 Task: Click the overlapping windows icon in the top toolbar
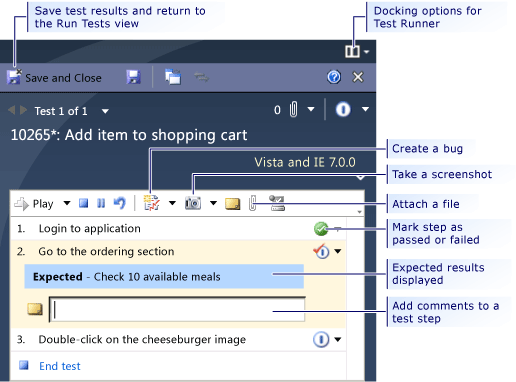pyautogui.click(x=173, y=77)
